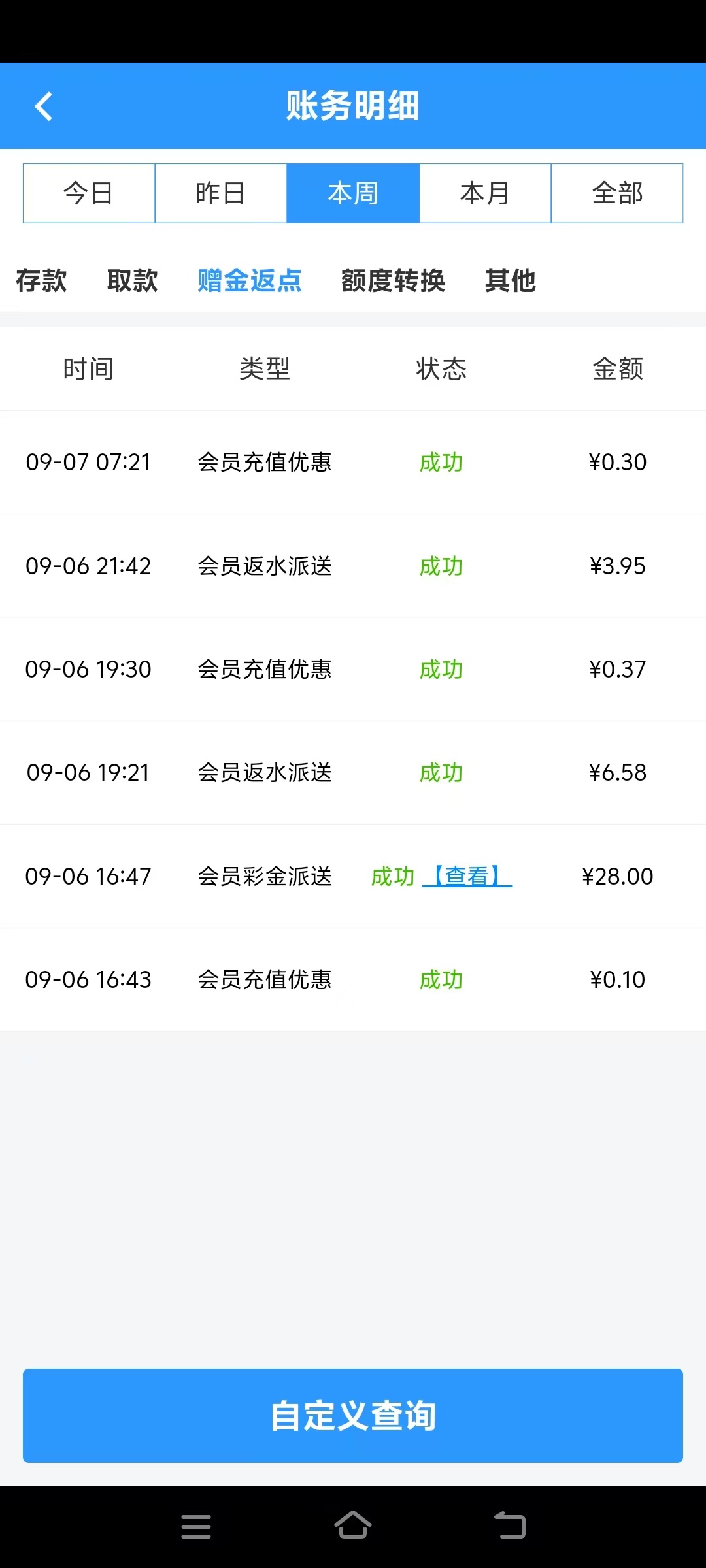Select the 赠金返点 category
706x1568 pixels.
click(250, 281)
